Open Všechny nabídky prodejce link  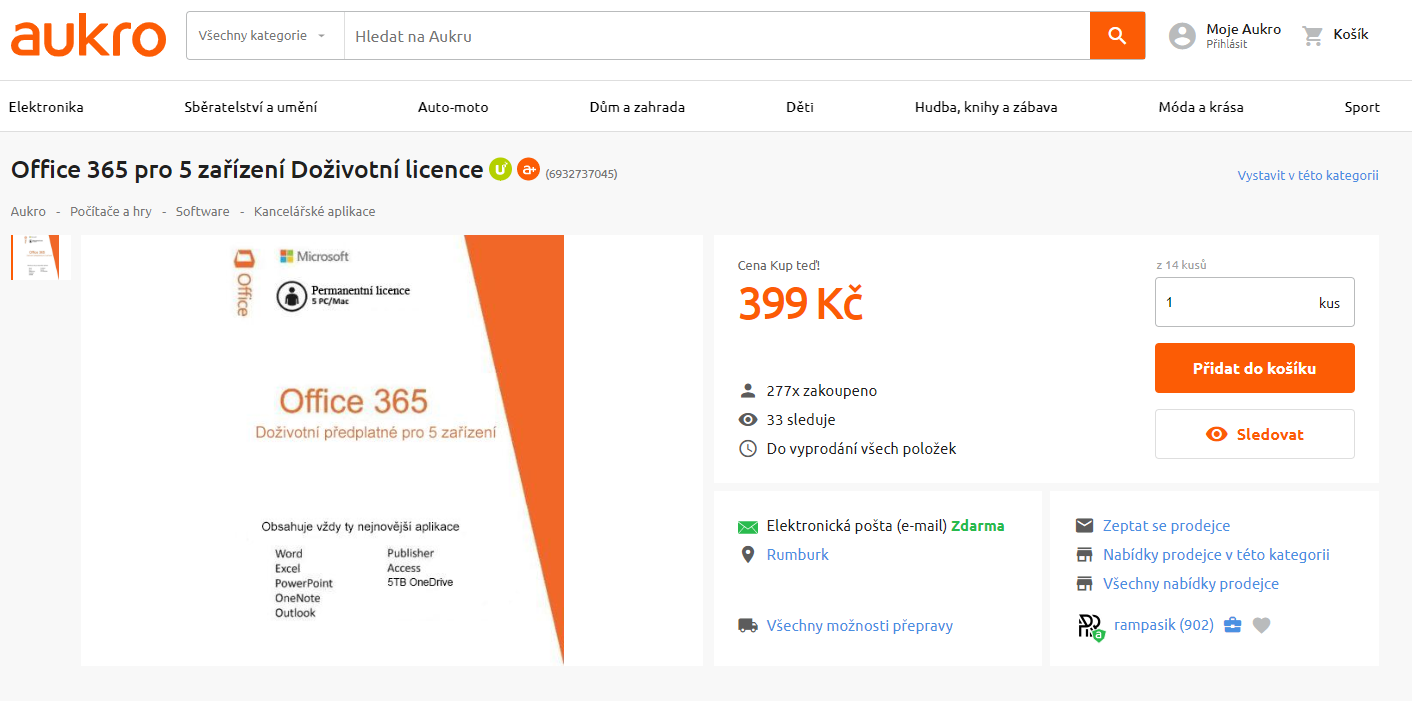point(1191,584)
